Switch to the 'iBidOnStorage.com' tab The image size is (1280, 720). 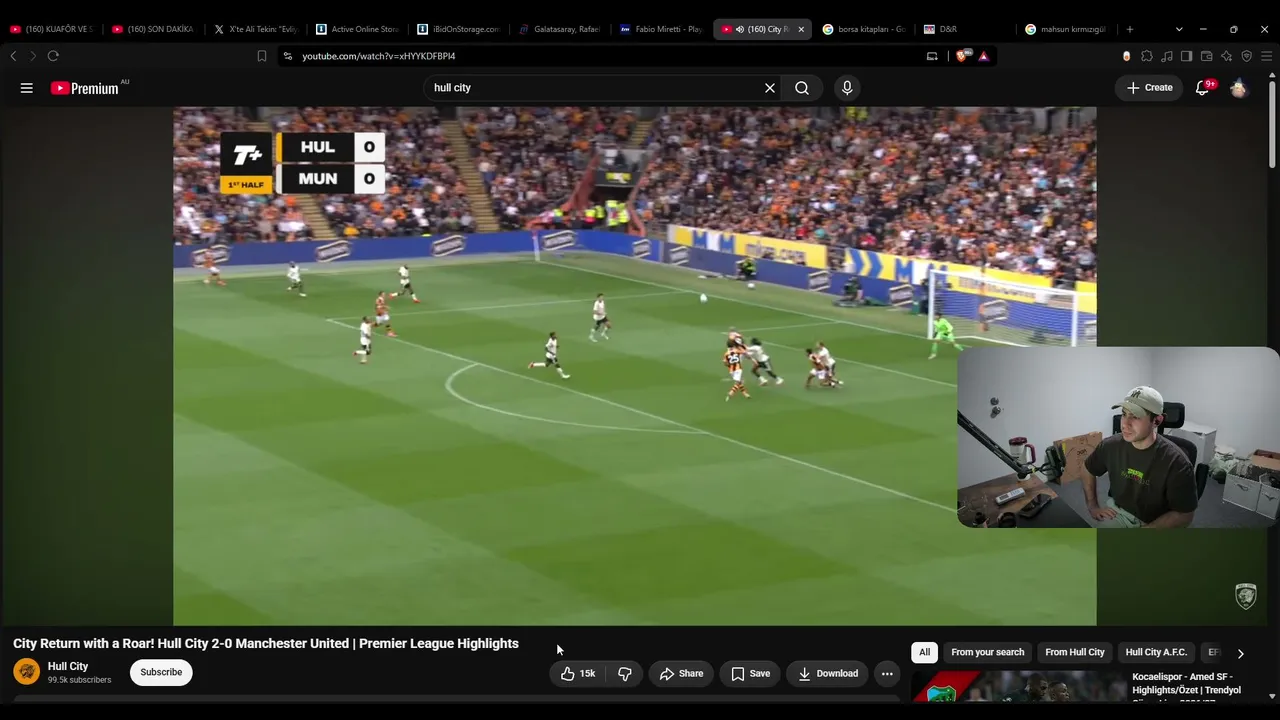point(458,29)
